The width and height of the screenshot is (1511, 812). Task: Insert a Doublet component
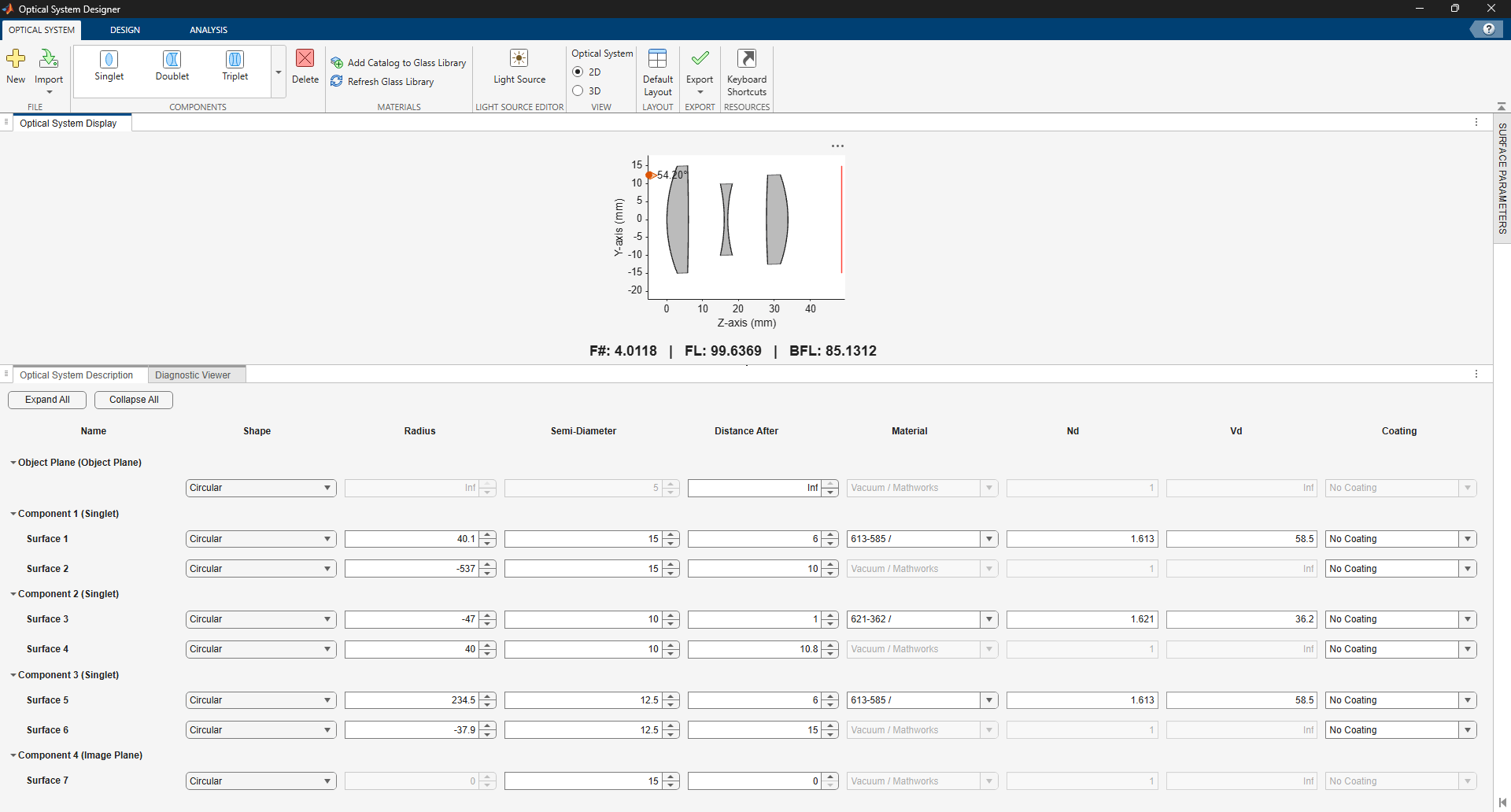pos(172,65)
